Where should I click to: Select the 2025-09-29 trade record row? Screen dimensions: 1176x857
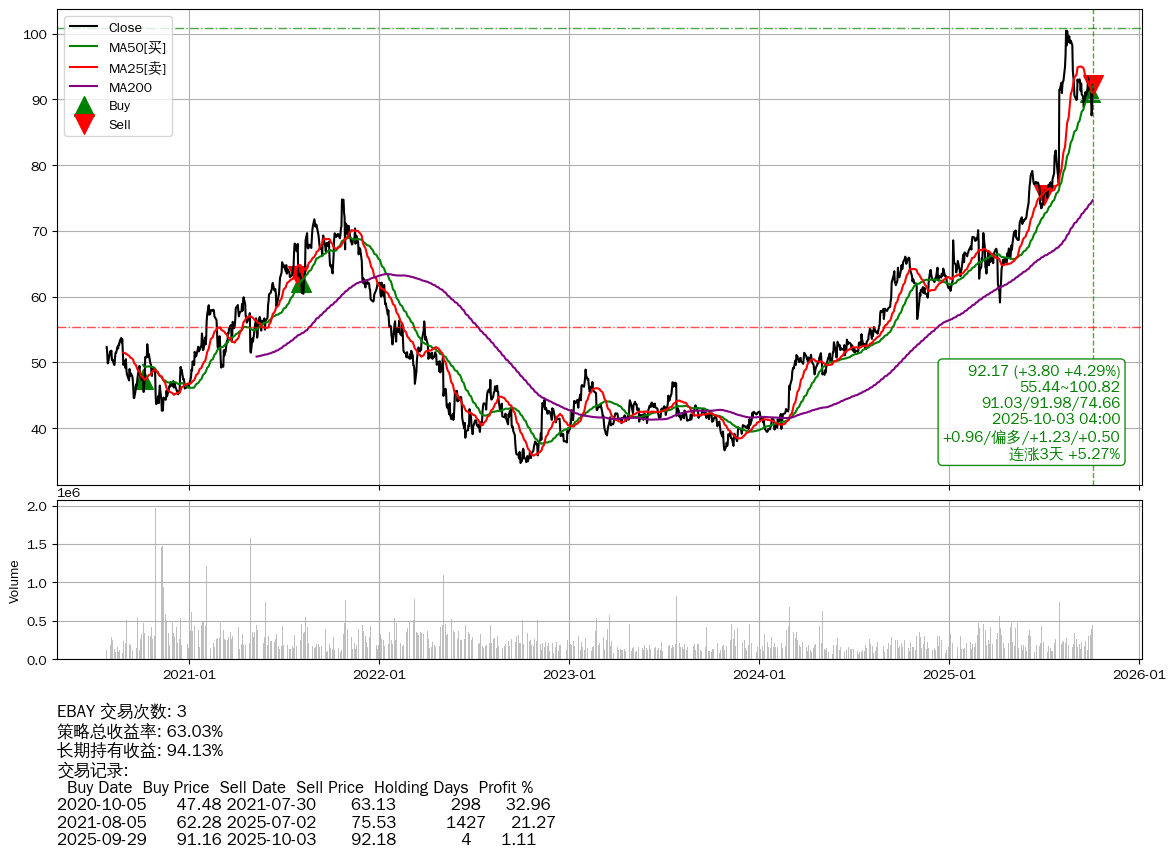[296, 840]
